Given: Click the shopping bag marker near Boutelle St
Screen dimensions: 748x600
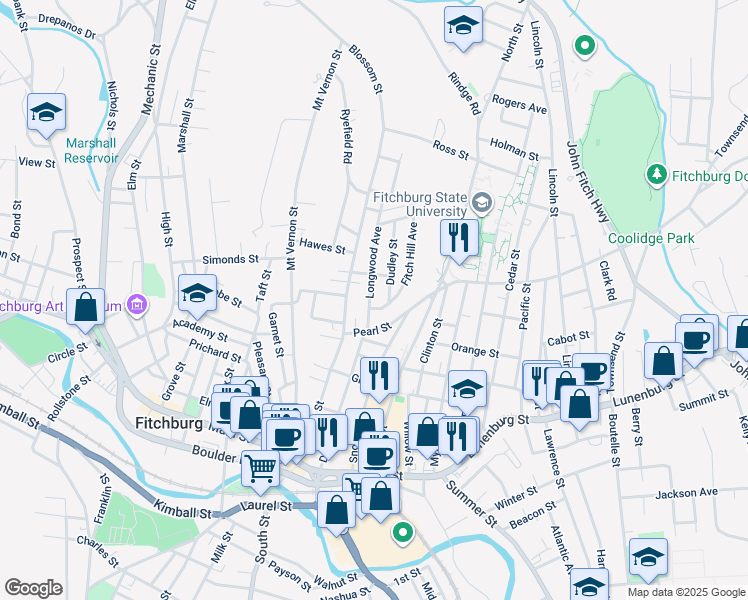Looking at the screenshot, I should click(663, 360).
